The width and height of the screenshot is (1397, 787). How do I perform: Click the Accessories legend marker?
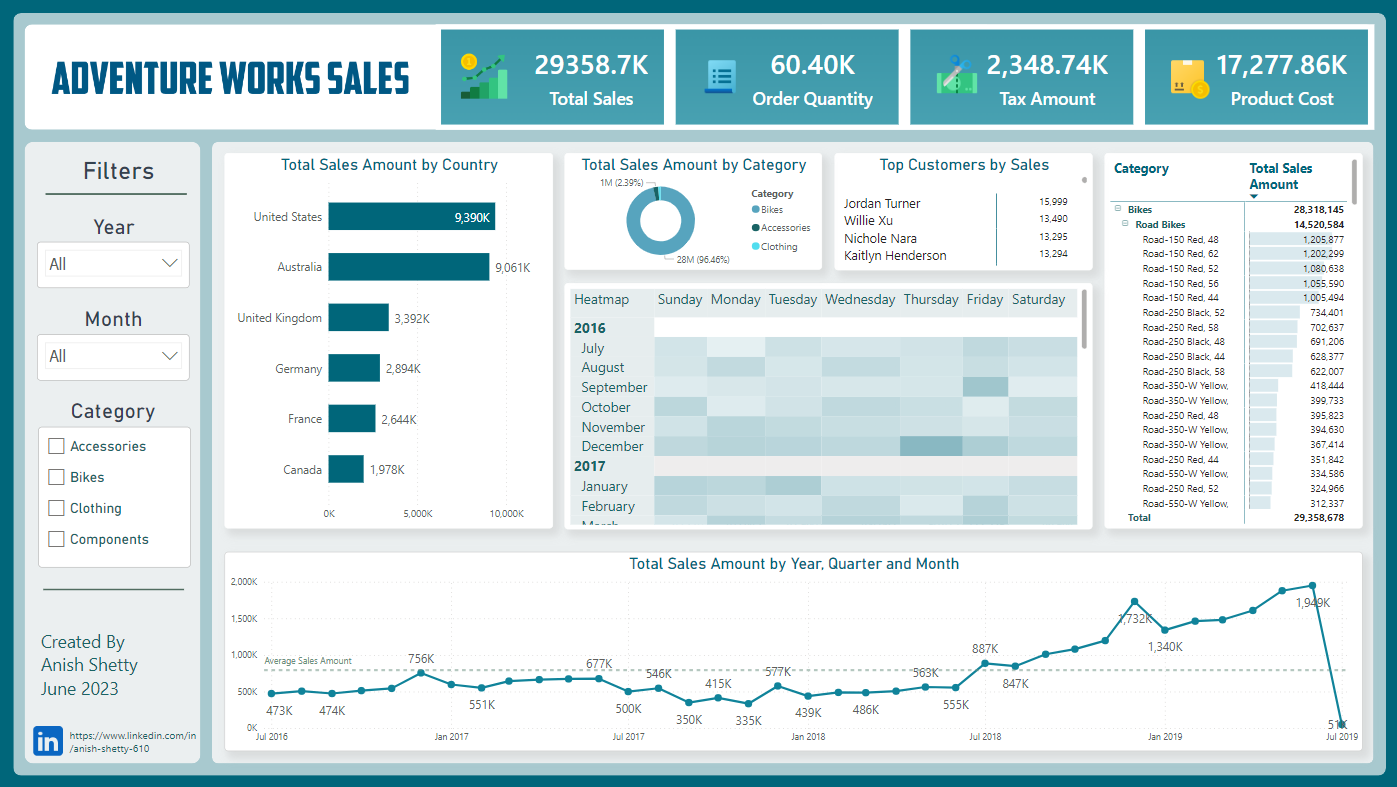pyautogui.click(x=755, y=228)
